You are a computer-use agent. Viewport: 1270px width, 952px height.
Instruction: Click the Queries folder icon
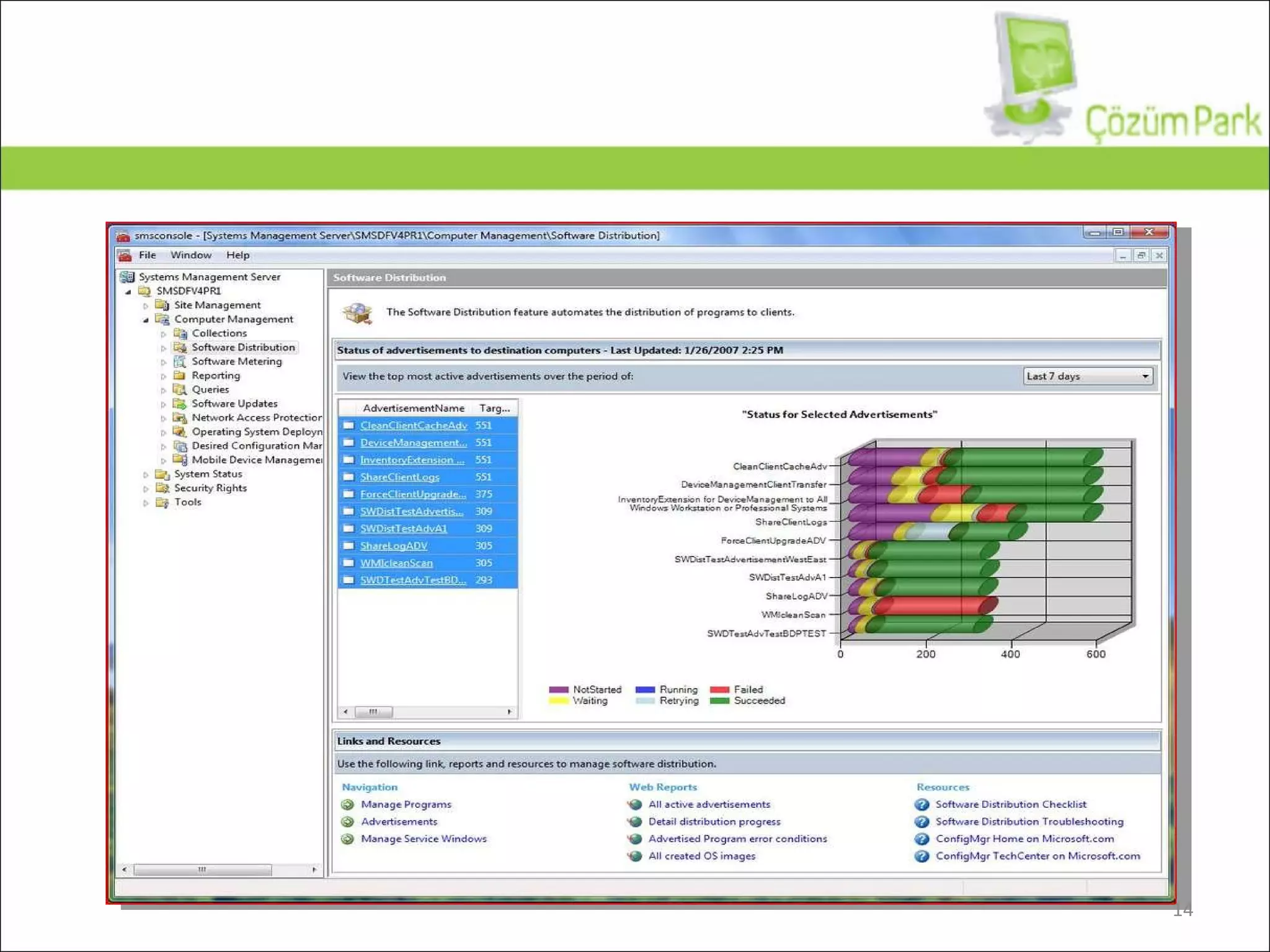180,389
